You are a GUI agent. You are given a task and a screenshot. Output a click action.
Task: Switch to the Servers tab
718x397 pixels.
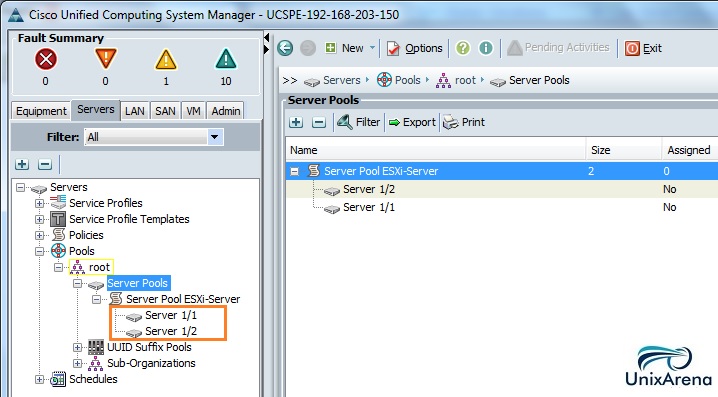coord(96,109)
